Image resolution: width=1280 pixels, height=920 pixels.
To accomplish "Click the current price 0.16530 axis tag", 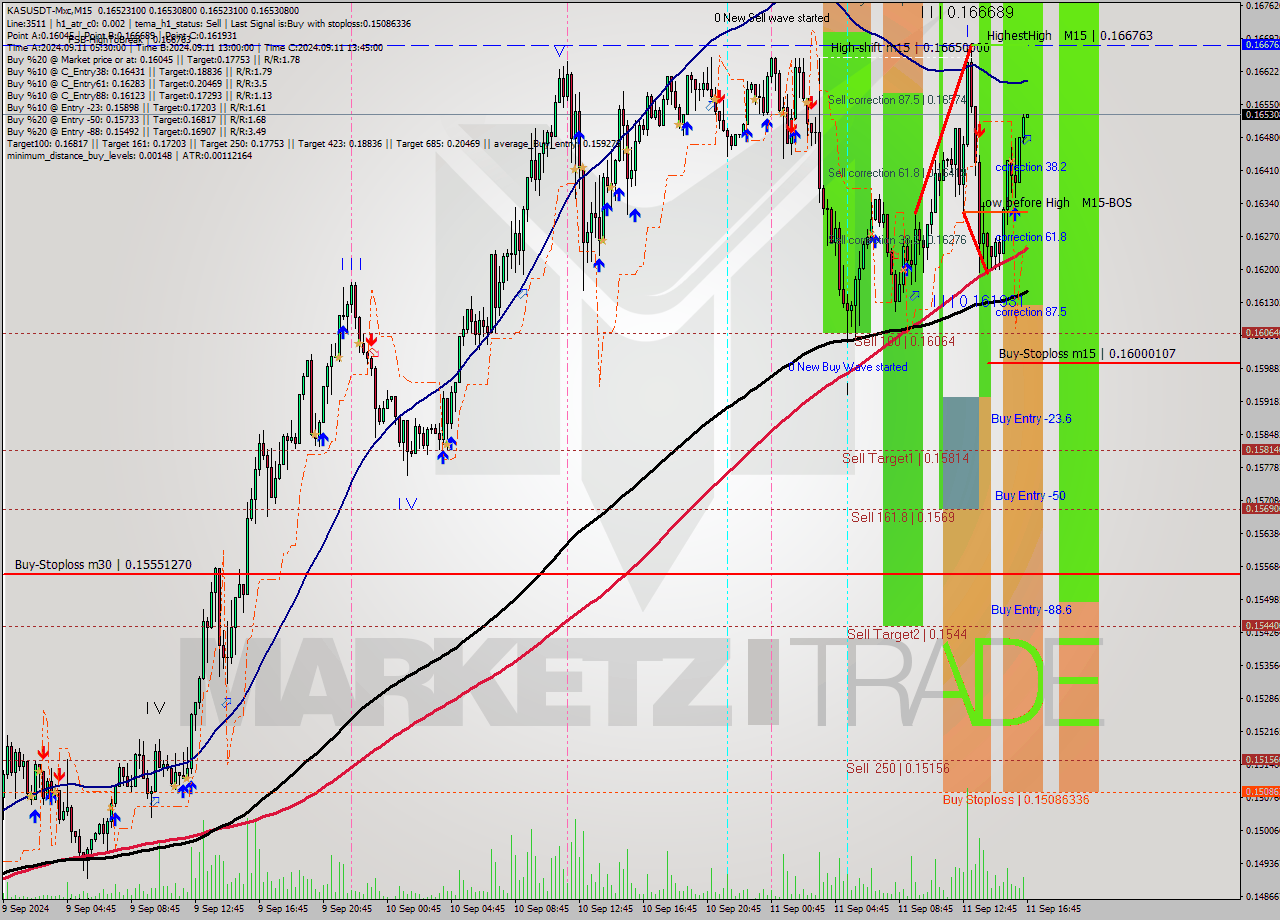I will coord(1260,114).
